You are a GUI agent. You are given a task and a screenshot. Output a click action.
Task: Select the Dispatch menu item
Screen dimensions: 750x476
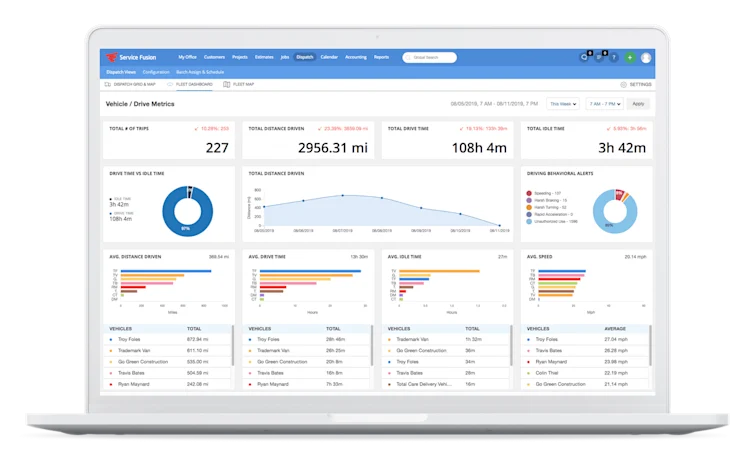click(x=305, y=57)
